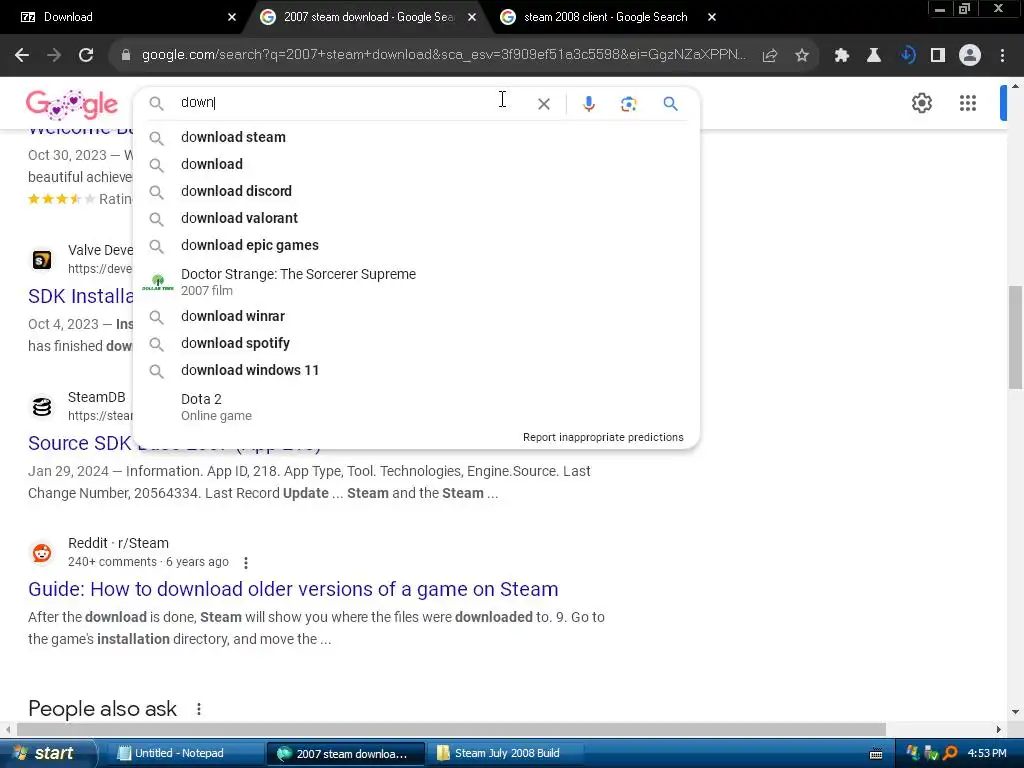Choose suggestion download winrar

(x=416, y=316)
